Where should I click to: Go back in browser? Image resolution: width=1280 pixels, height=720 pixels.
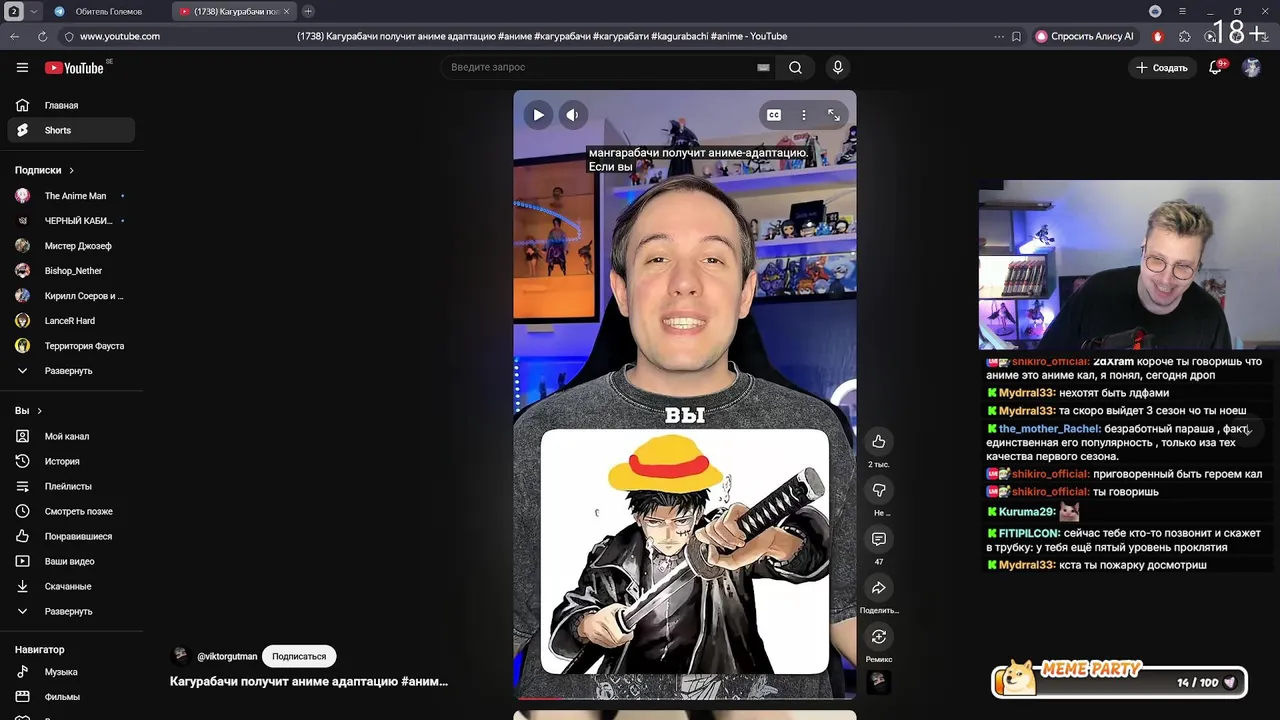[15, 36]
